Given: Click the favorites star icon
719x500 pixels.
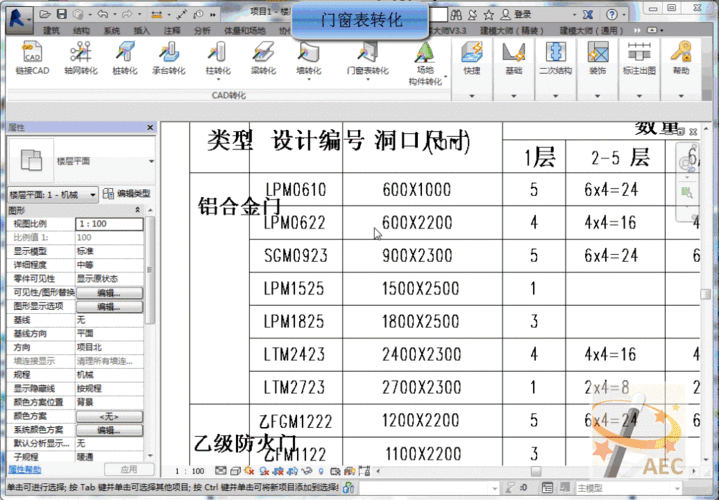Looking at the screenshot, I should (x=489, y=15).
